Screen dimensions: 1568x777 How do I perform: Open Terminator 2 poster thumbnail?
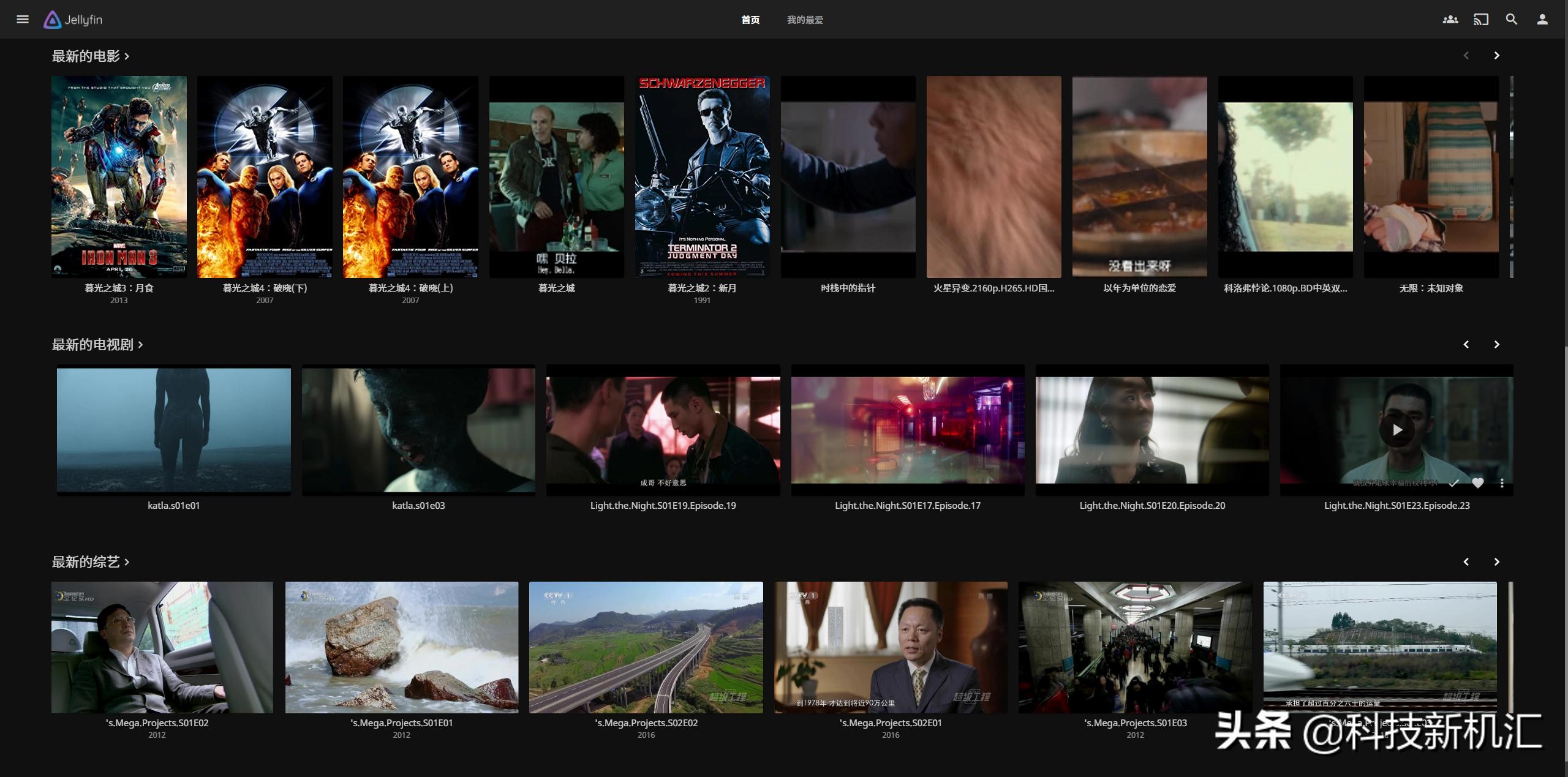(x=702, y=176)
